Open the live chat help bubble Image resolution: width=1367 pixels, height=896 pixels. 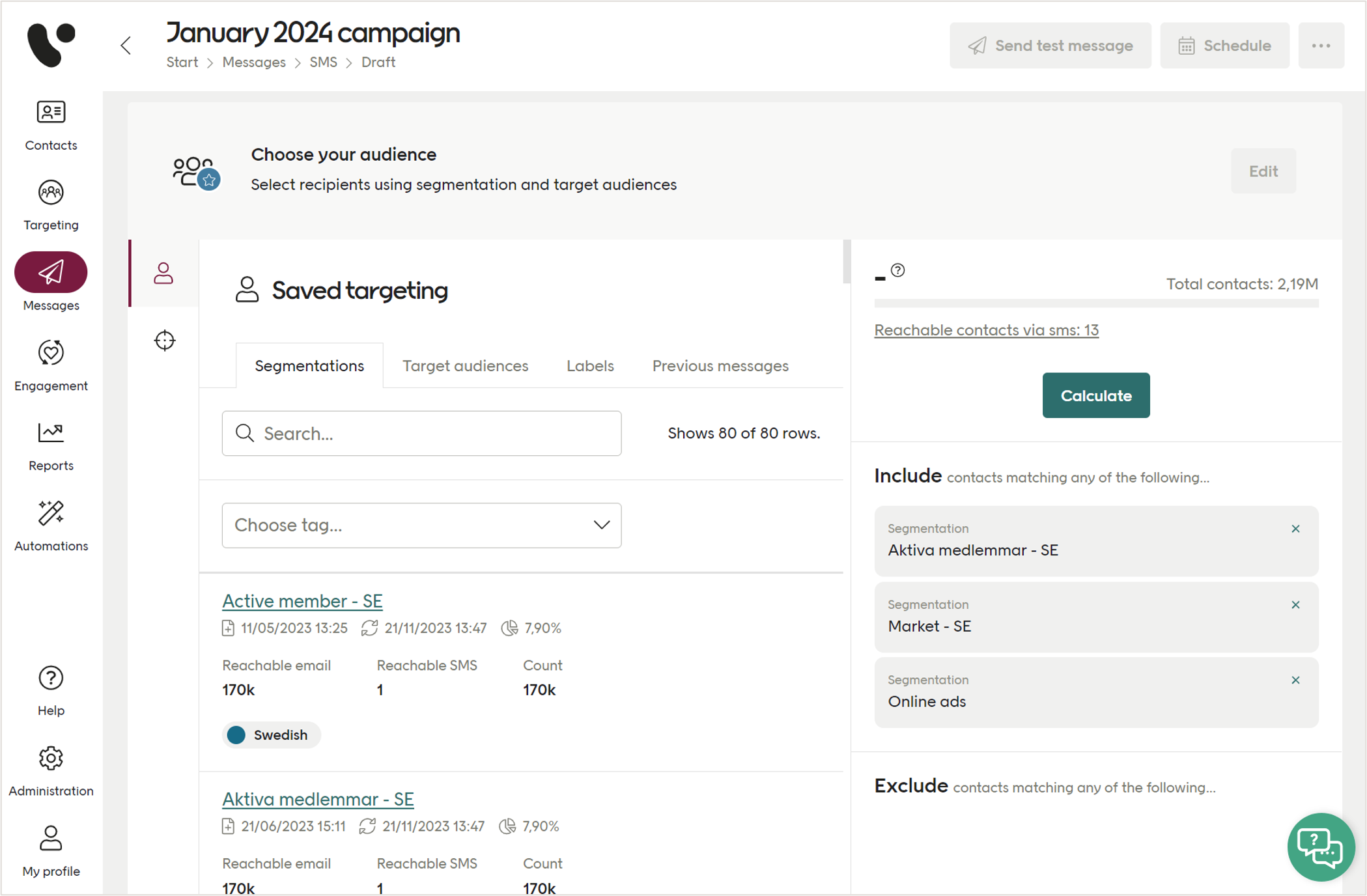coord(1320,846)
